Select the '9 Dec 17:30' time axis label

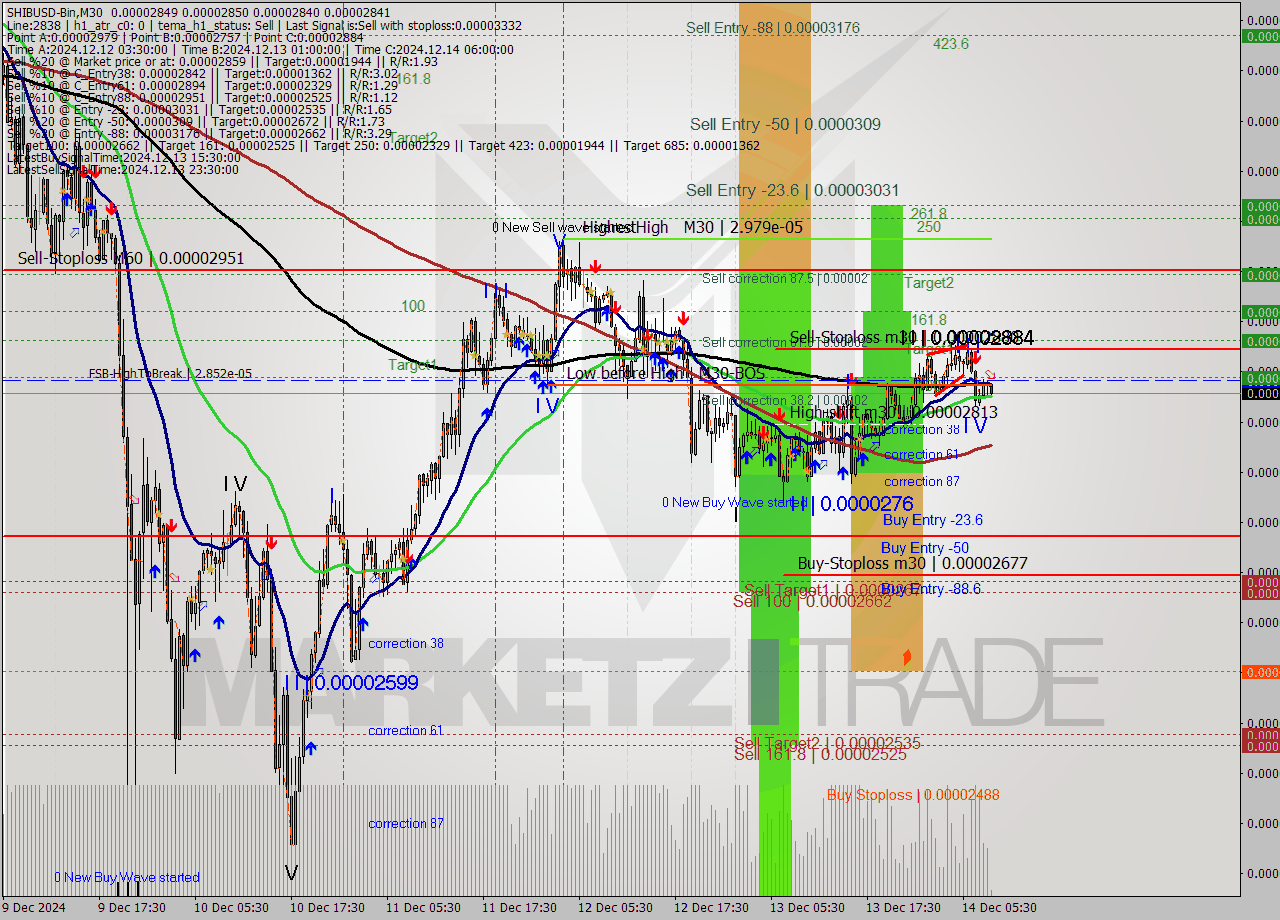coord(132,908)
